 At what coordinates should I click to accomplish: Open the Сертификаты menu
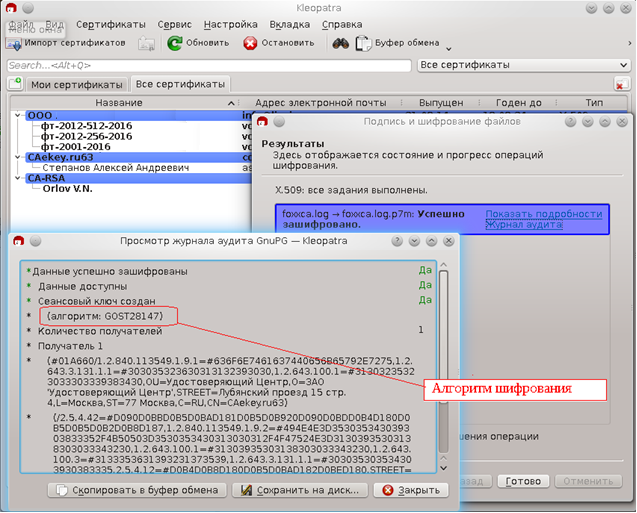click(110, 24)
